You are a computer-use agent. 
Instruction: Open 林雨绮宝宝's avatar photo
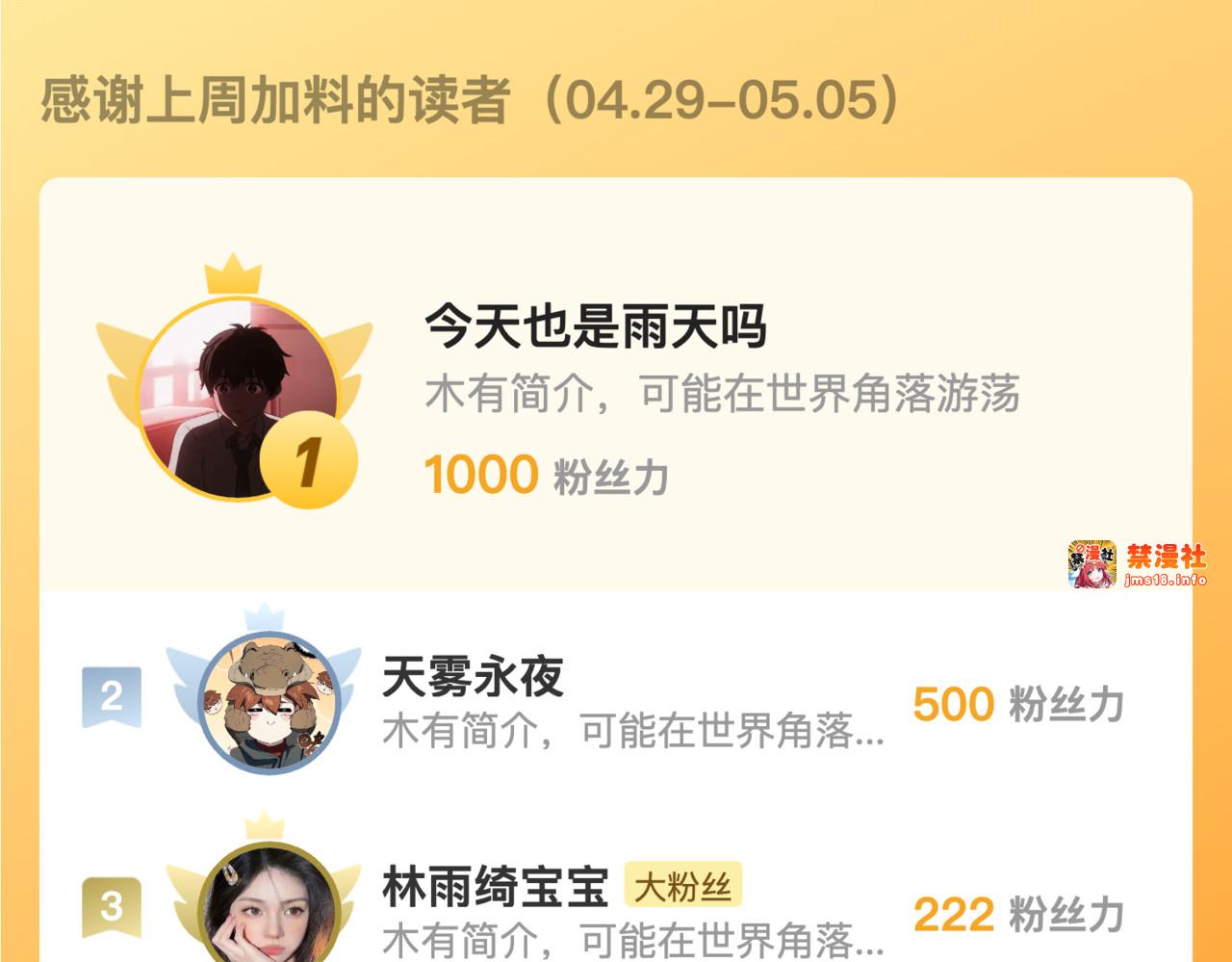pyautogui.click(x=269, y=905)
